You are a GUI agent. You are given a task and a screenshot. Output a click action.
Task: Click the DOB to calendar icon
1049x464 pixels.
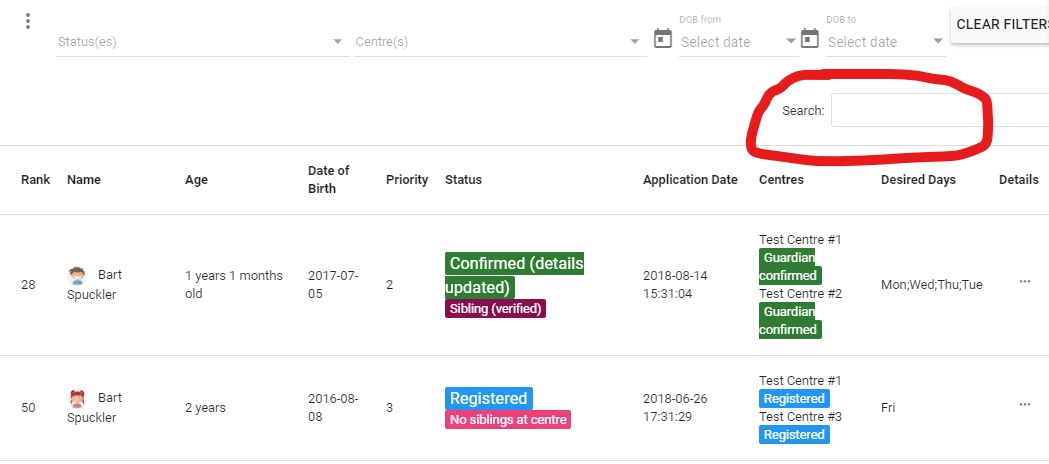click(x=809, y=38)
